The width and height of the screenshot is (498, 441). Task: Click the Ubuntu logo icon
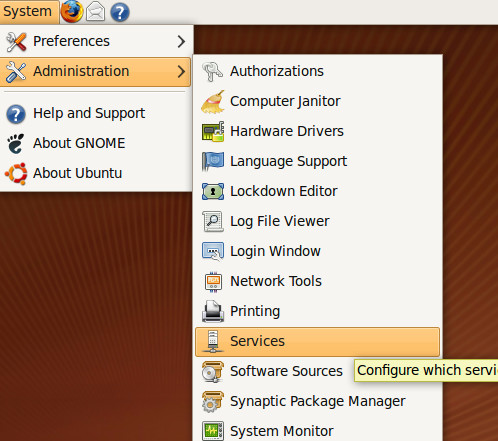pos(16,173)
